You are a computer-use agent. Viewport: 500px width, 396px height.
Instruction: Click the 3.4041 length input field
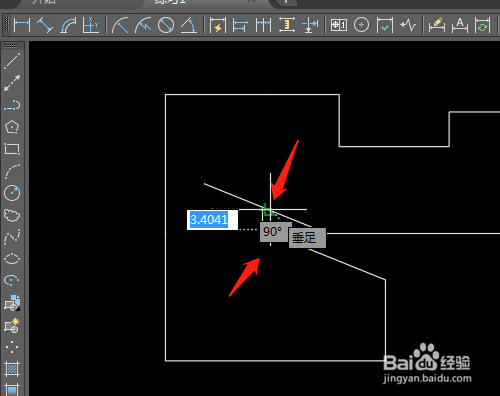212,220
